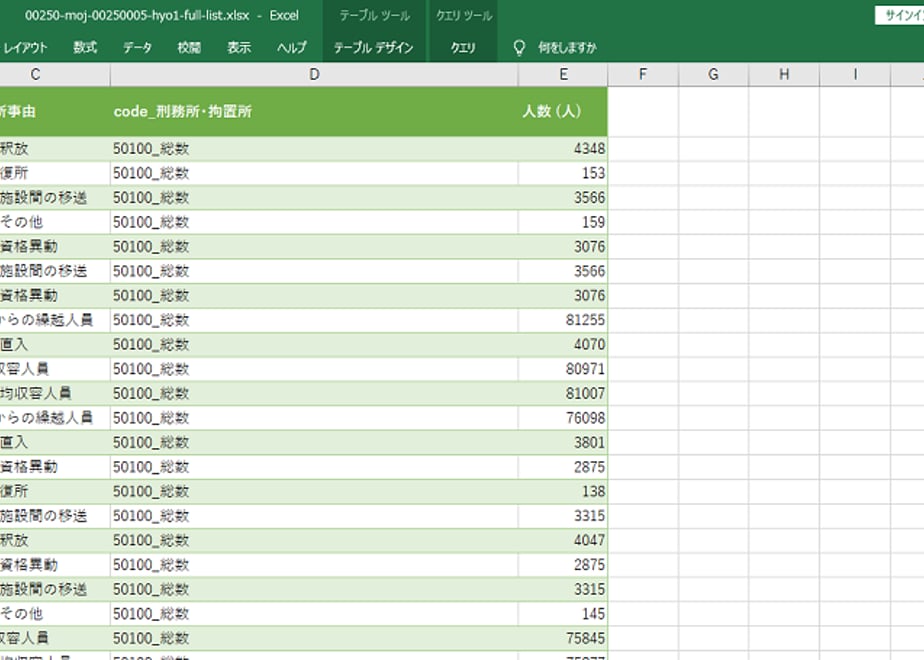Viewport: 924px width, 660px height.
Task: Click the 事由 header cell in column C
Action: [x=55, y=111]
